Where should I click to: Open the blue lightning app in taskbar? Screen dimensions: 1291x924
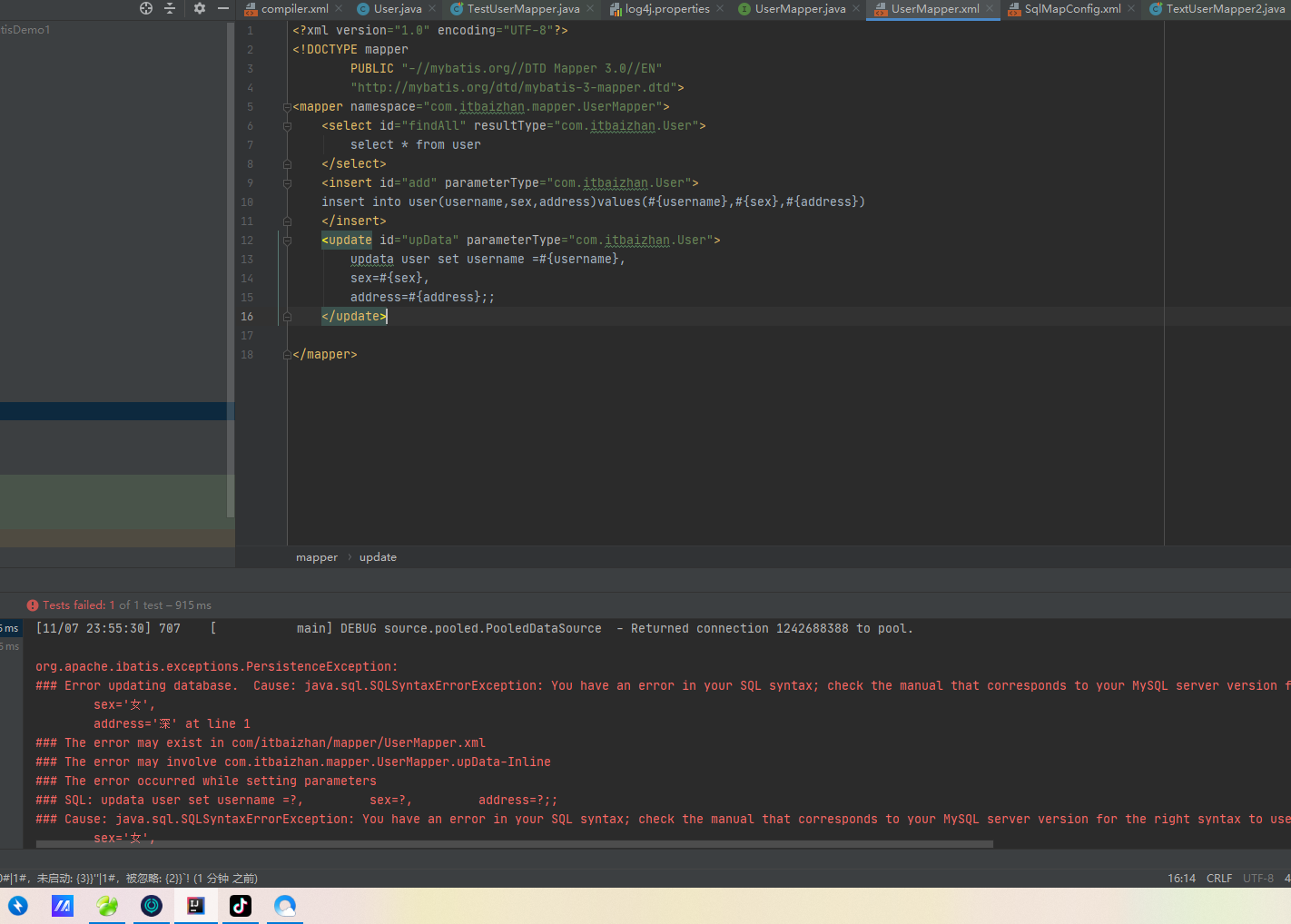[x=18, y=906]
